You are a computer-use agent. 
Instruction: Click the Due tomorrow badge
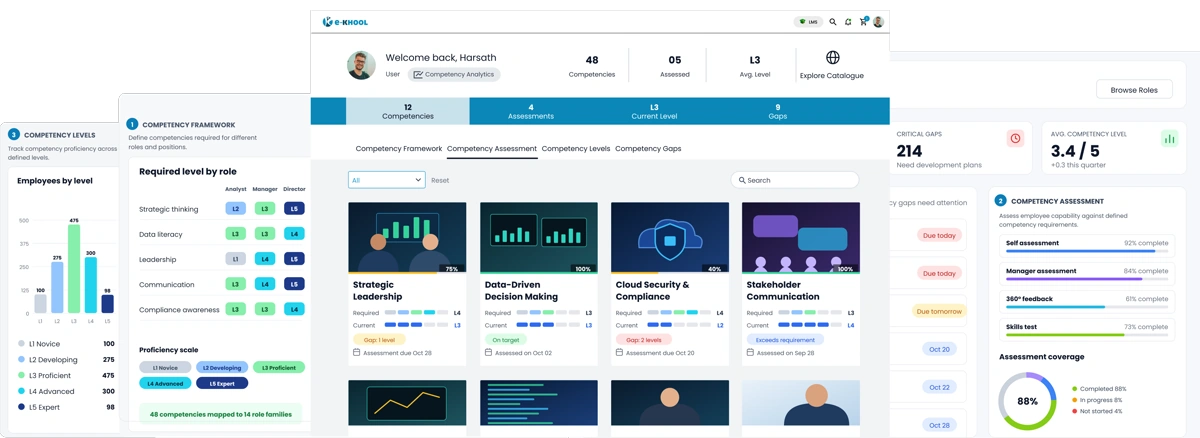point(939,311)
